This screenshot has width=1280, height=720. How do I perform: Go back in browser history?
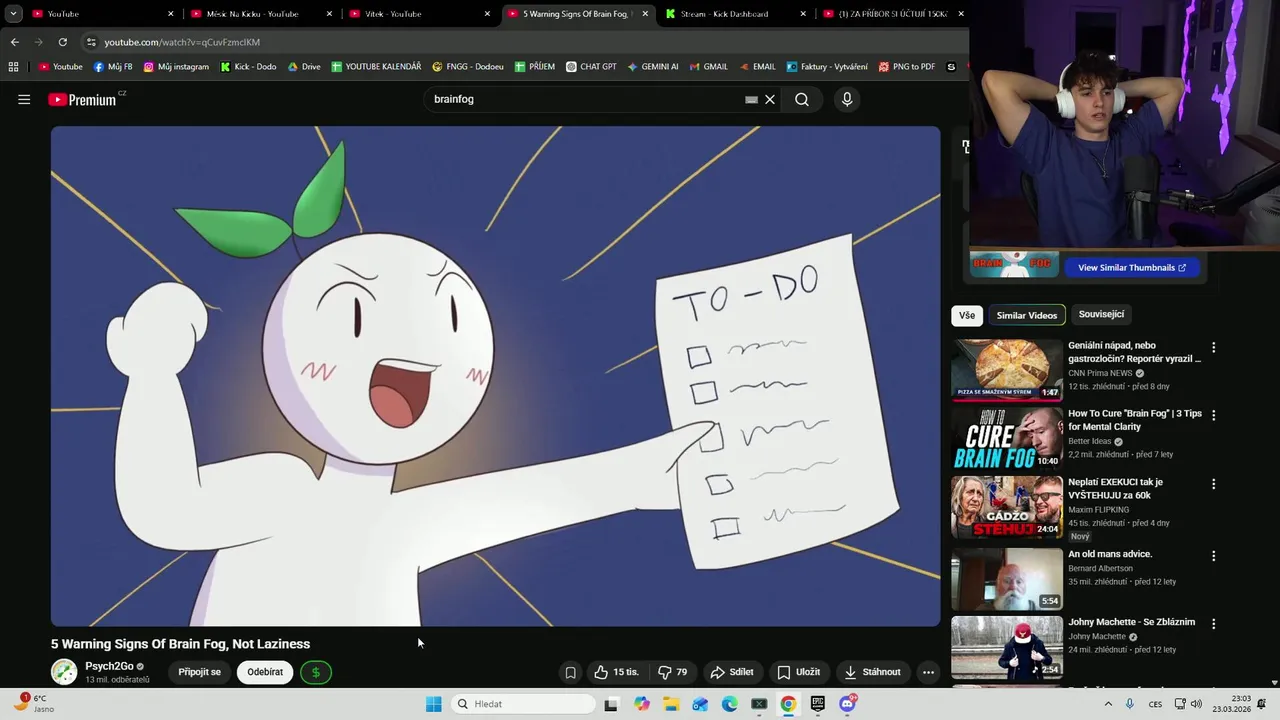(x=14, y=42)
